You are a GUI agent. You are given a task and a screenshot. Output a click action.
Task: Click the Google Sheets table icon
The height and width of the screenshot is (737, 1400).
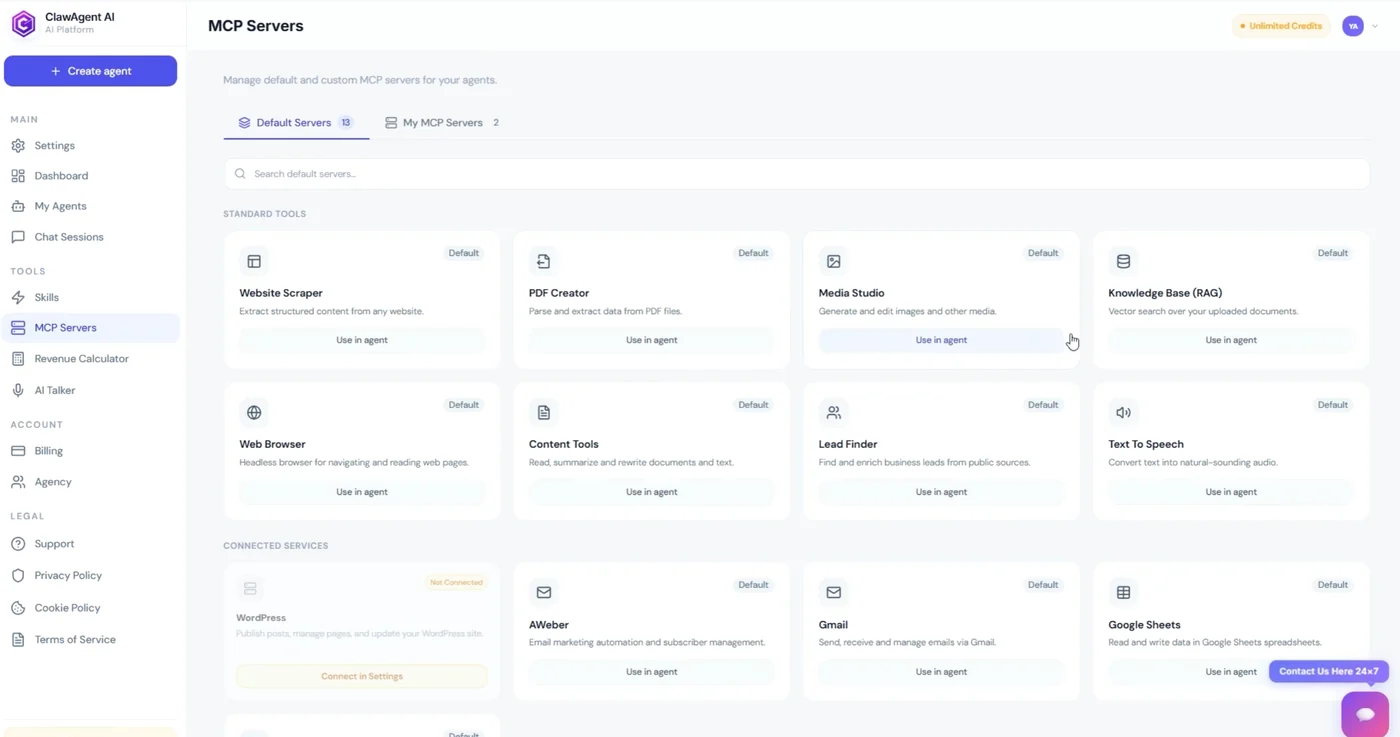point(1123,592)
